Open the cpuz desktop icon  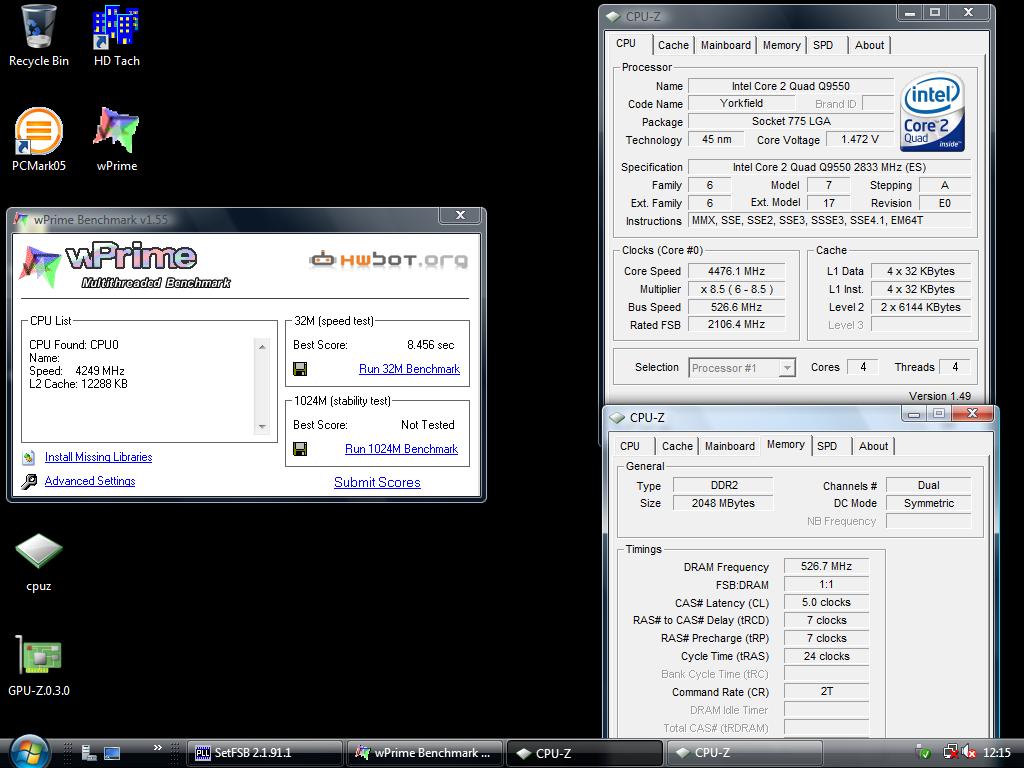[39, 562]
